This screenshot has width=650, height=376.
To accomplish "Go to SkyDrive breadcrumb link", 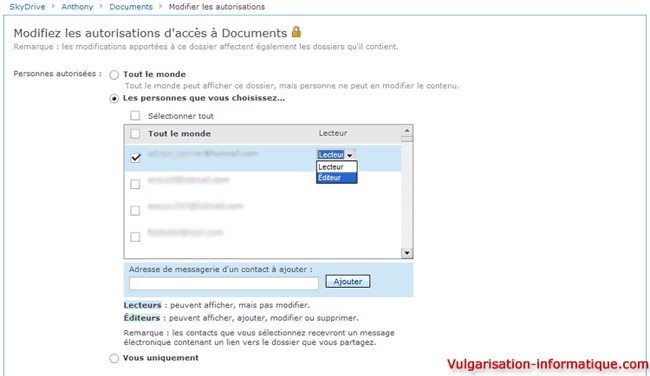I will tap(27, 7).
